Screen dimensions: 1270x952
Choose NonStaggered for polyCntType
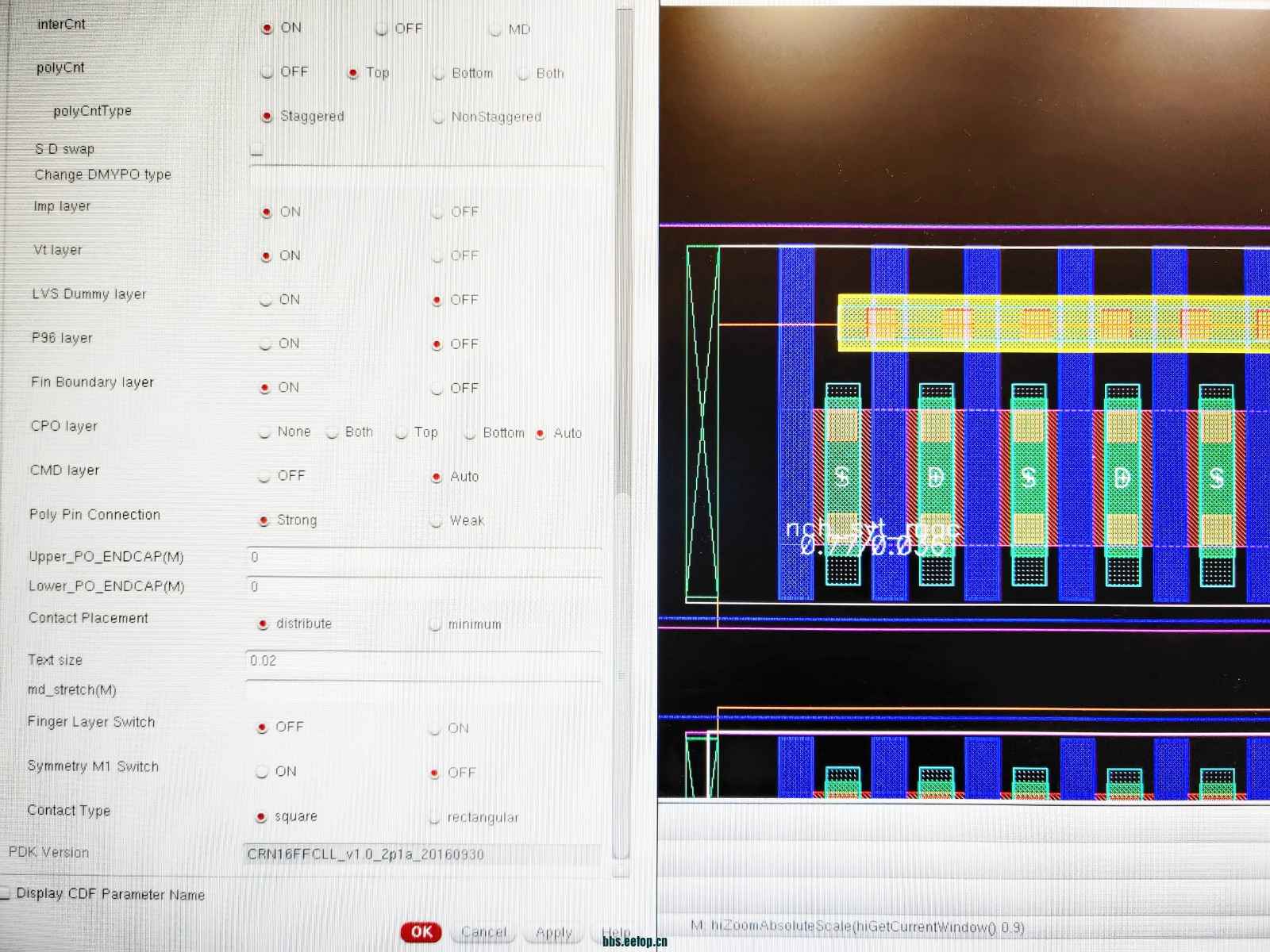438,117
